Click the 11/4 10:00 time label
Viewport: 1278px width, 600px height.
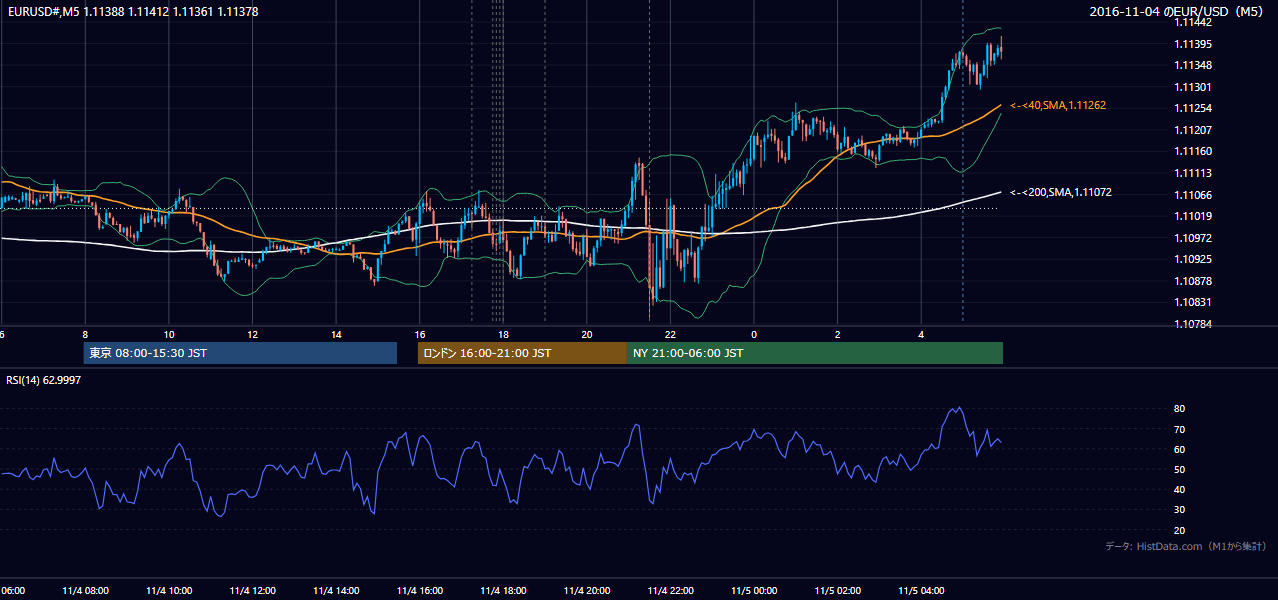point(169,591)
